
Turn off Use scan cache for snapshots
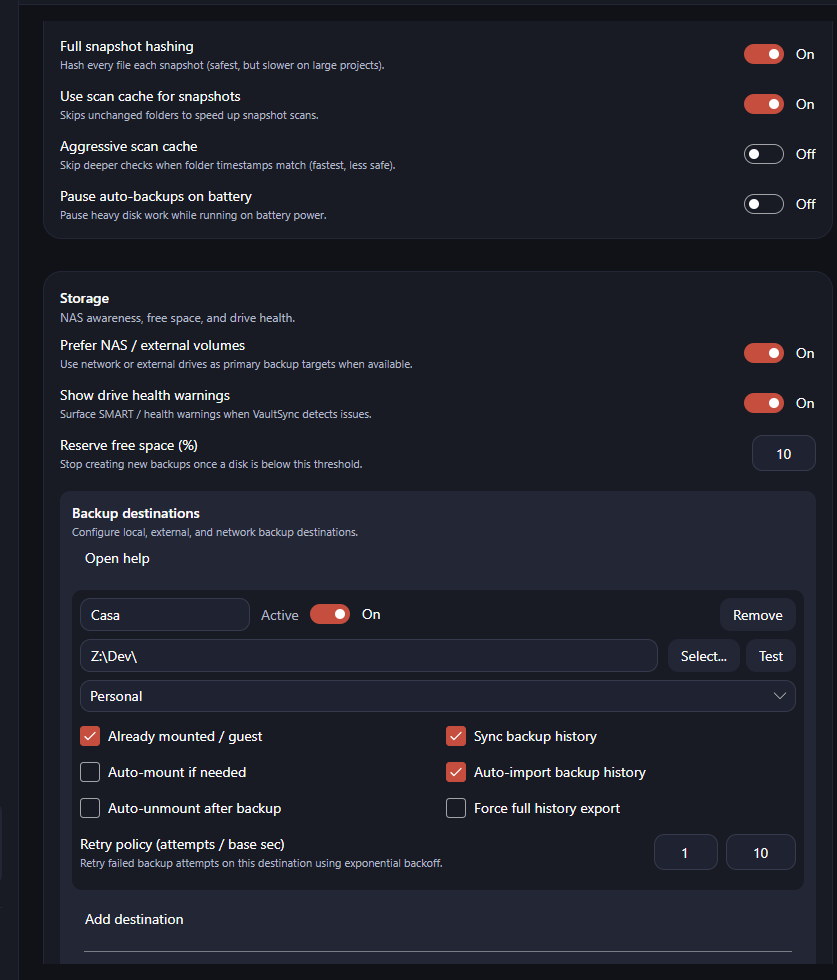click(x=763, y=104)
